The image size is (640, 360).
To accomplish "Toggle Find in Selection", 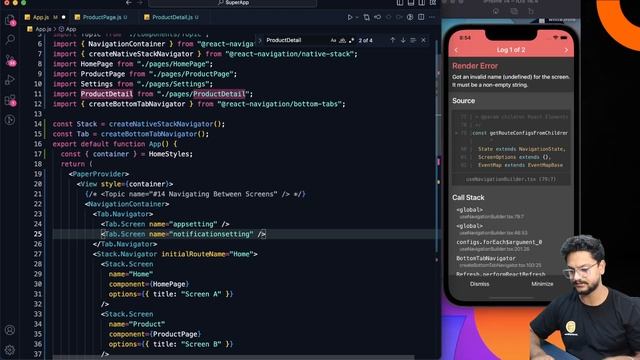I will (x=413, y=40).
